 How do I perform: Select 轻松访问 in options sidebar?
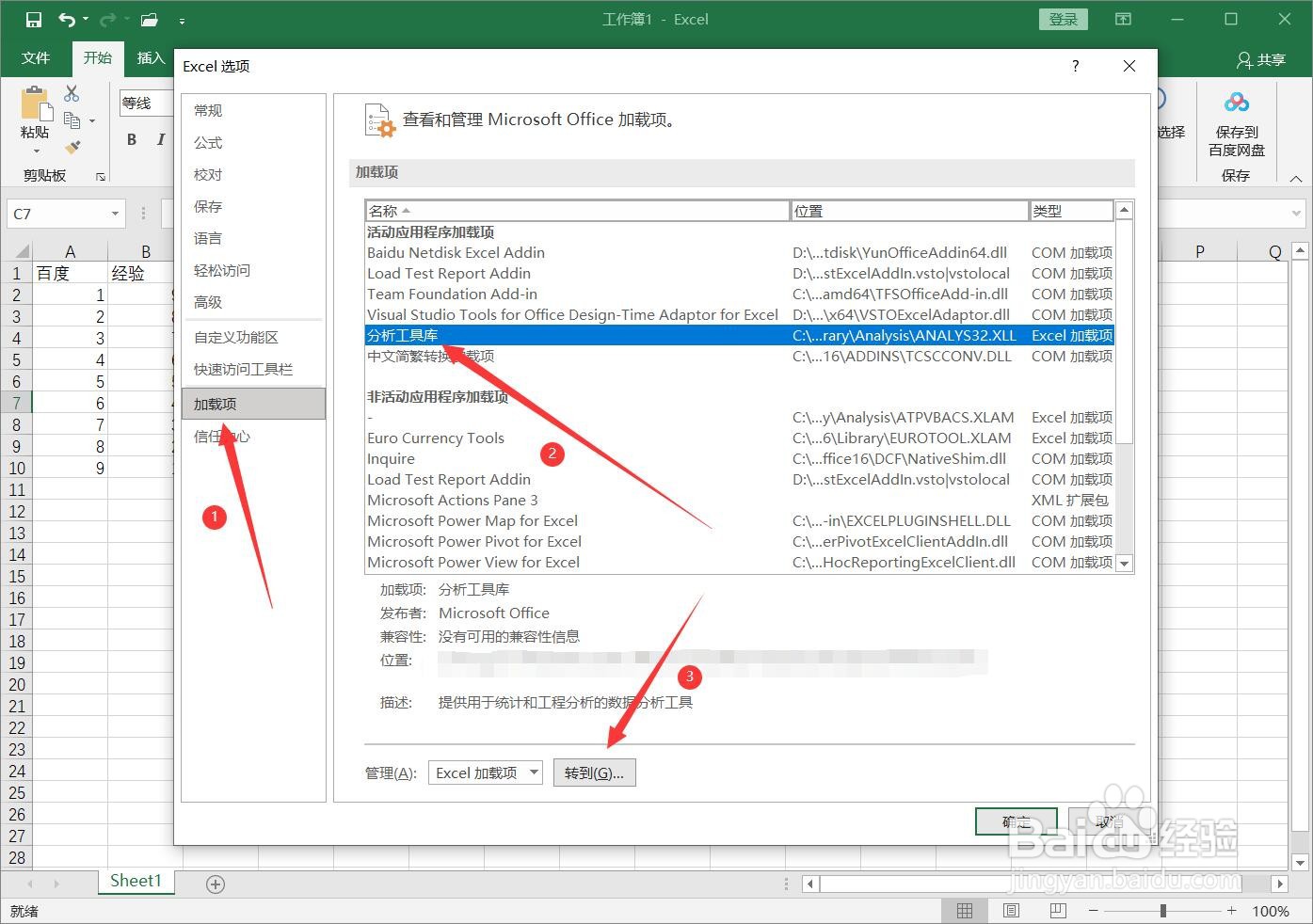253,270
